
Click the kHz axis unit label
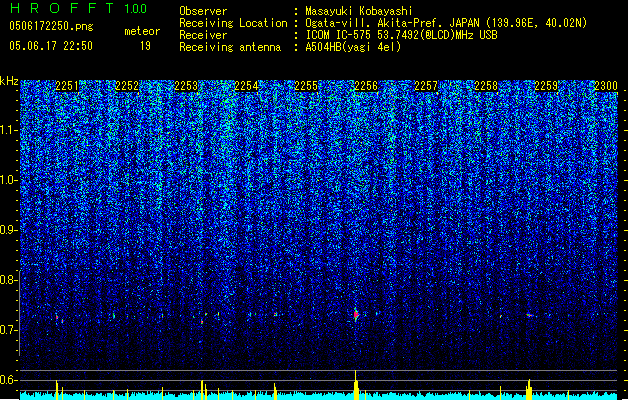pos(9,81)
